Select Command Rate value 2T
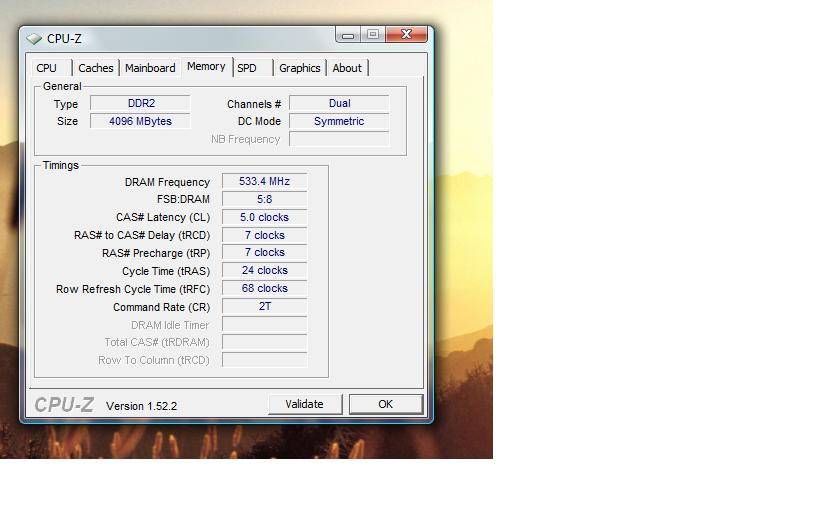This screenshot has height=525, width=840. 265,306
